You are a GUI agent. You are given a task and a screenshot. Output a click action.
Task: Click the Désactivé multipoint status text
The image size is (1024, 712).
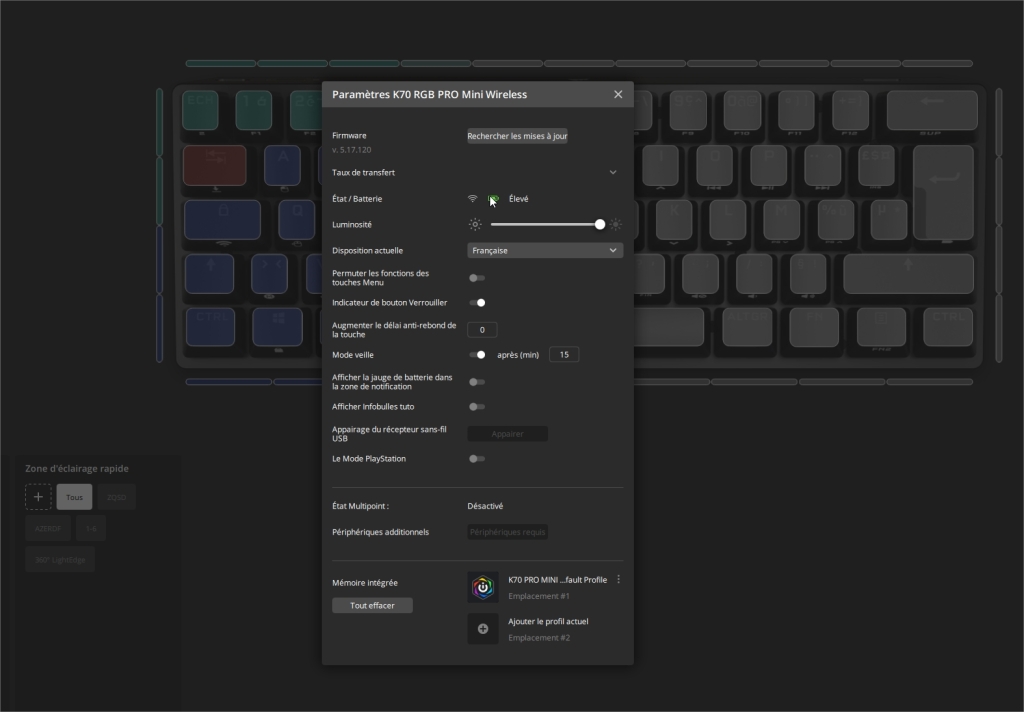click(485, 506)
